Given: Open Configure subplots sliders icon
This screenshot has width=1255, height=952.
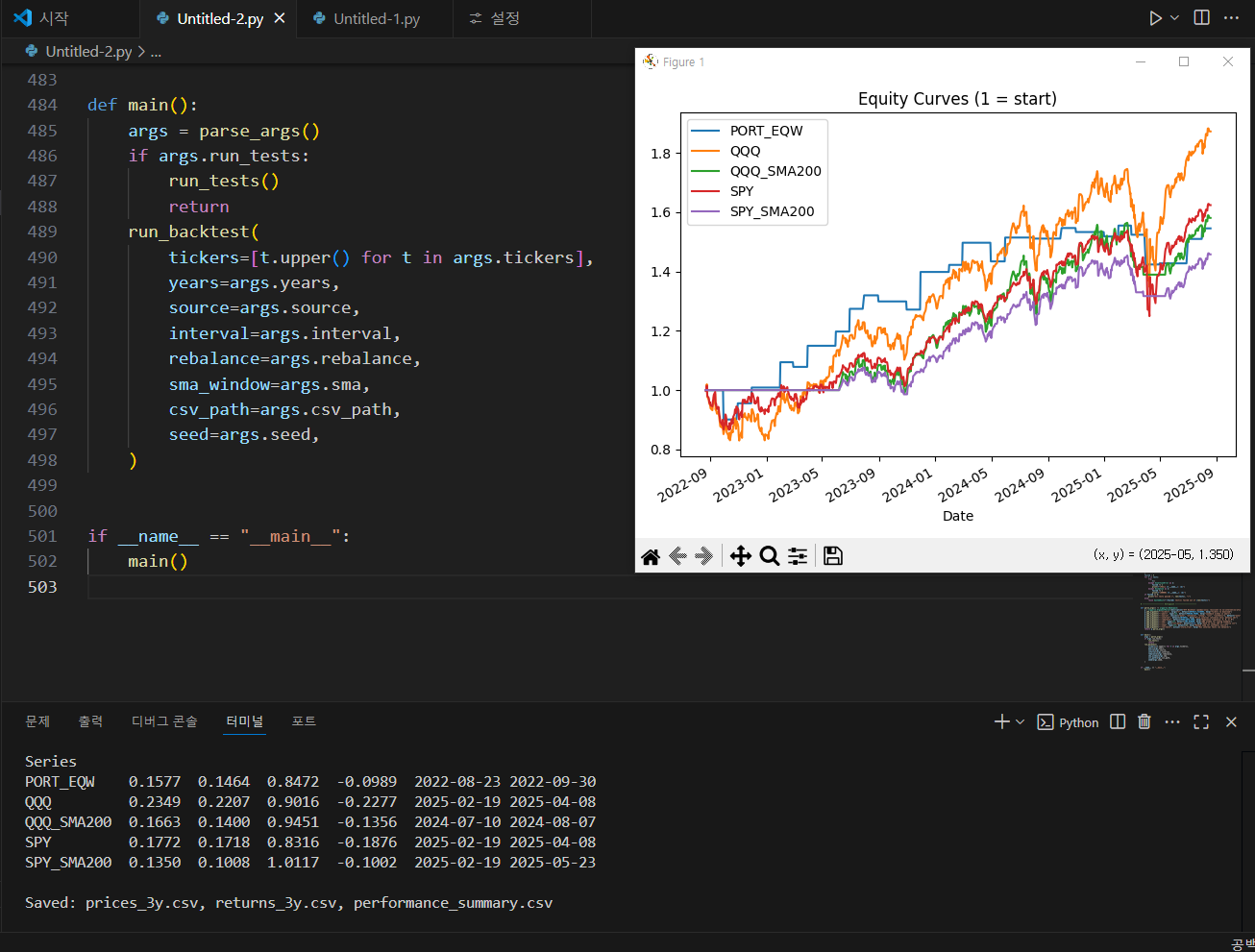Looking at the screenshot, I should pos(798,556).
